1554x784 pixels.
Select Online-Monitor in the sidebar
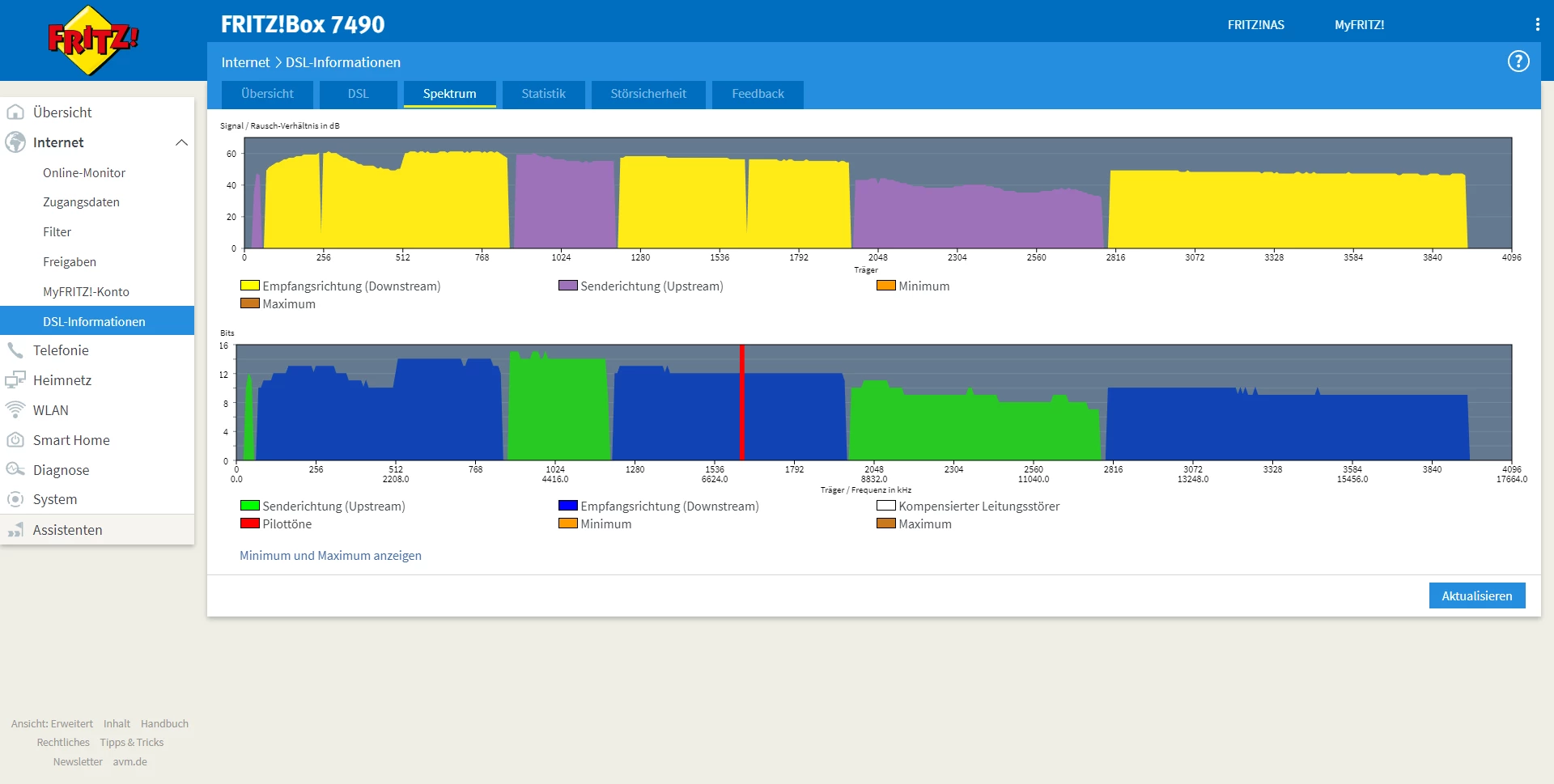[84, 172]
